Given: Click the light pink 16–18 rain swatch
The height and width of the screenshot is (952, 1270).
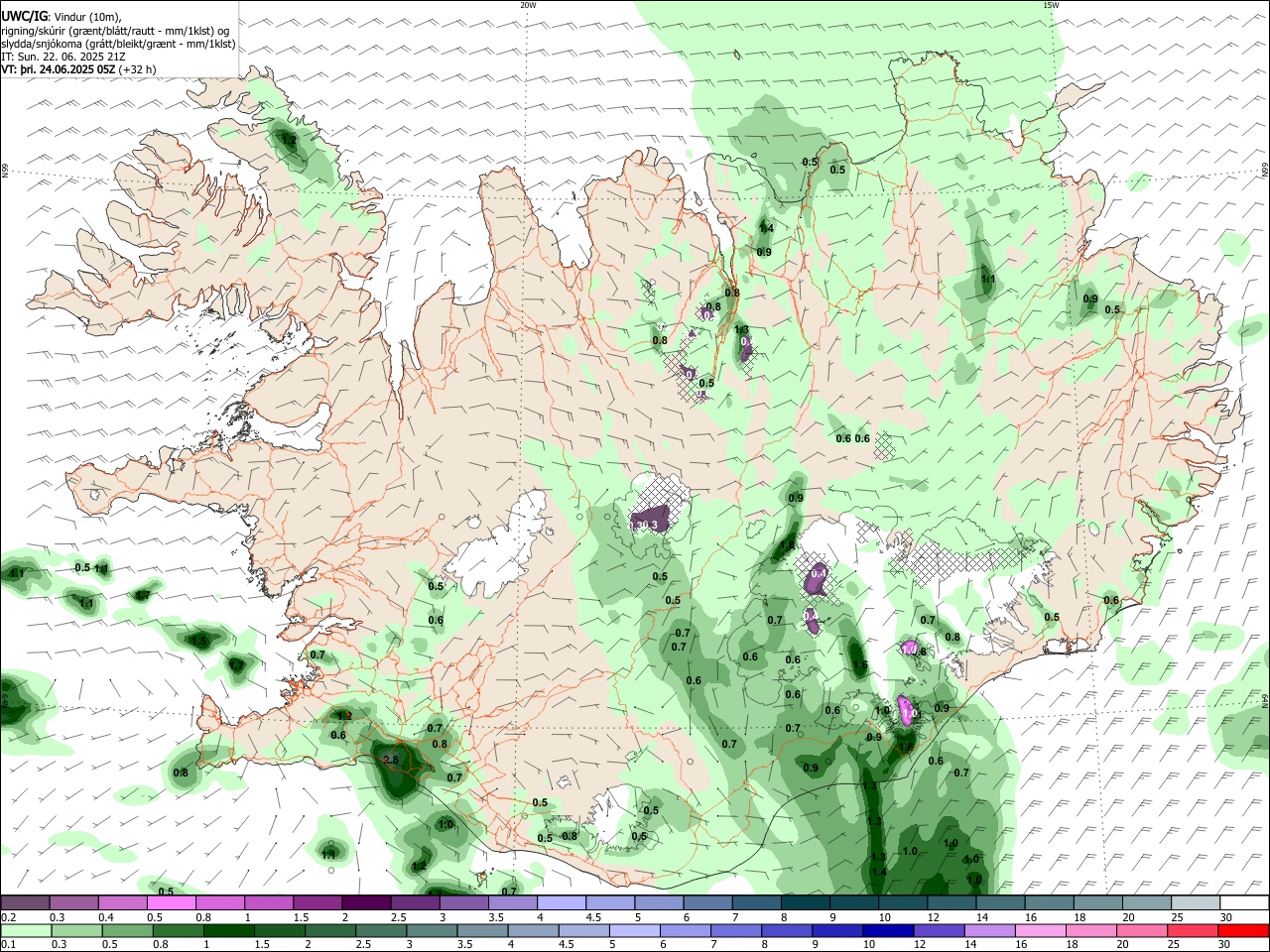Looking at the screenshot, I should coord(1040,930).
